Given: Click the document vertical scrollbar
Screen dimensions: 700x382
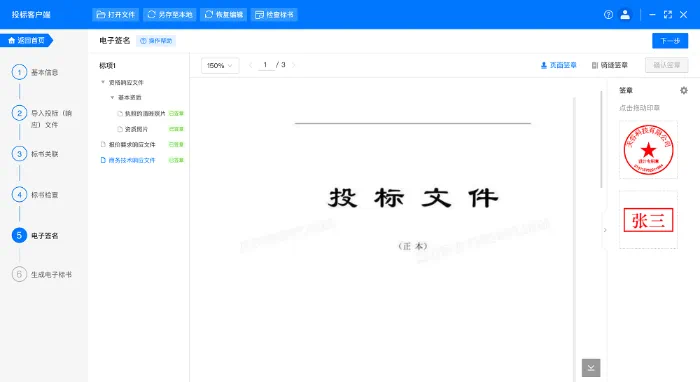Looking at the screenshot, I should 601,139.
